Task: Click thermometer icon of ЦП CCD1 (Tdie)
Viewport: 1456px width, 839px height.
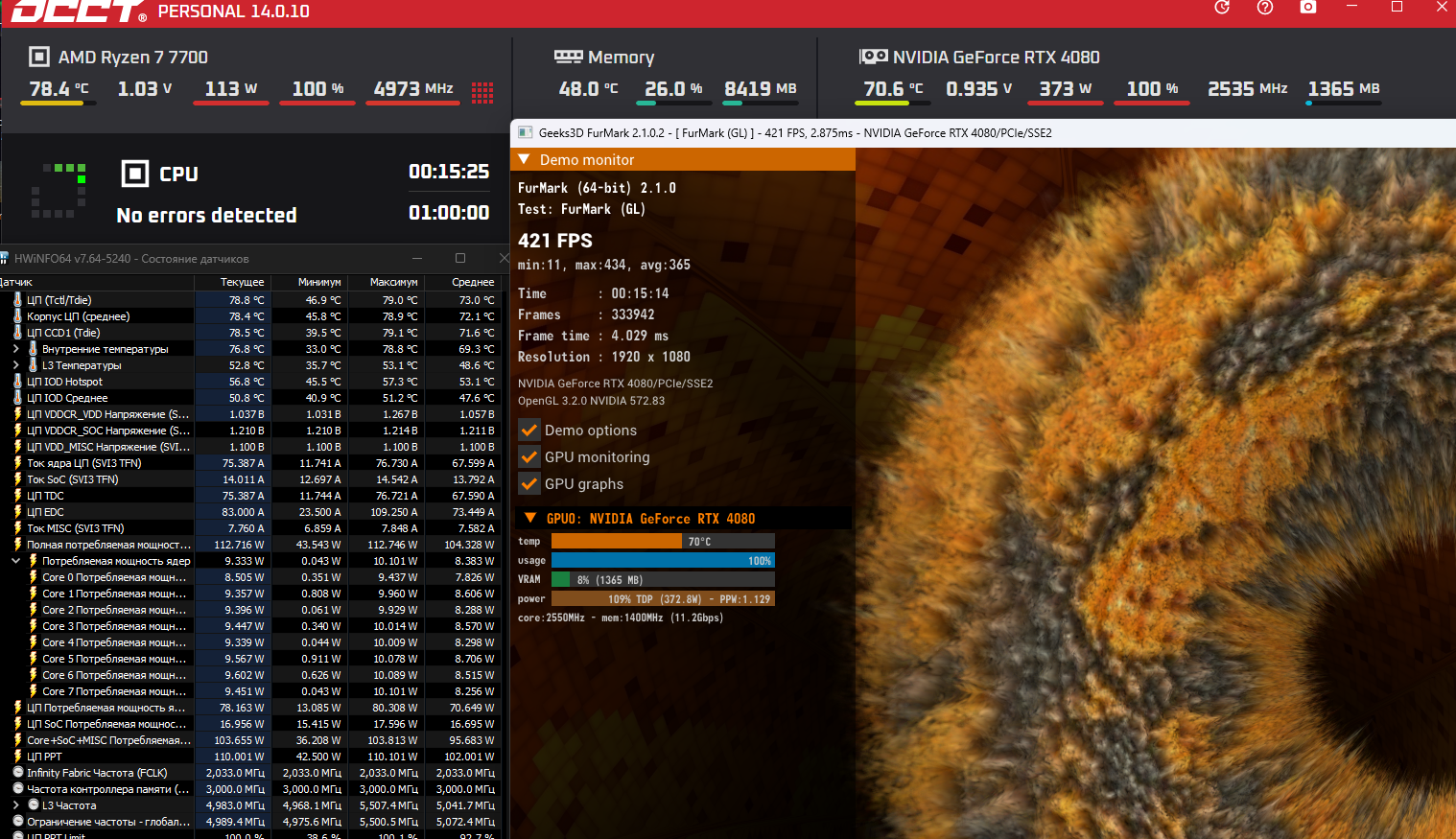Action: click(x=17, y=333)
